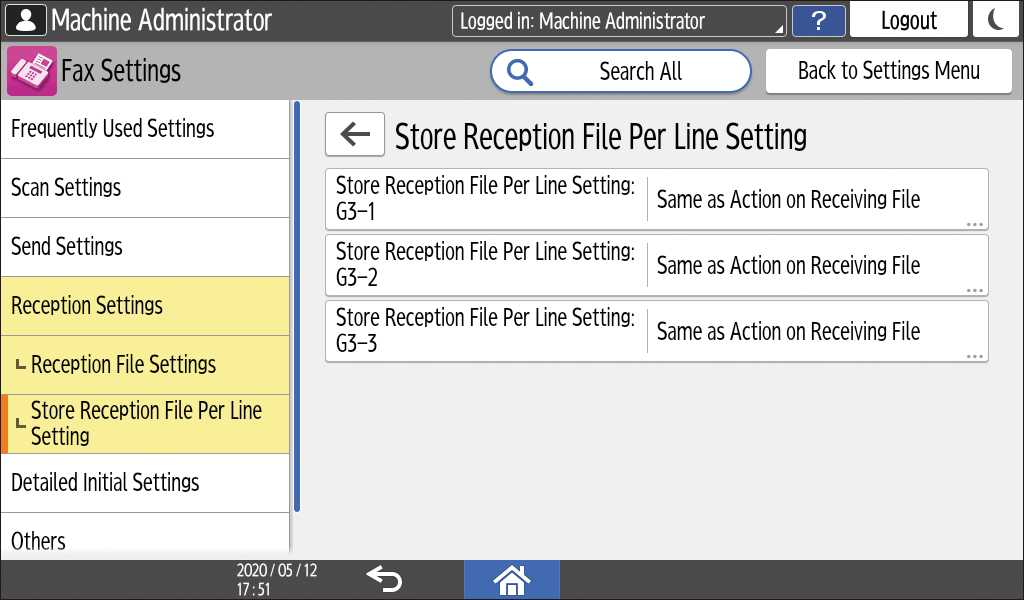
Task: Open G3-3 line setting options
Action: tap(656, 332)
